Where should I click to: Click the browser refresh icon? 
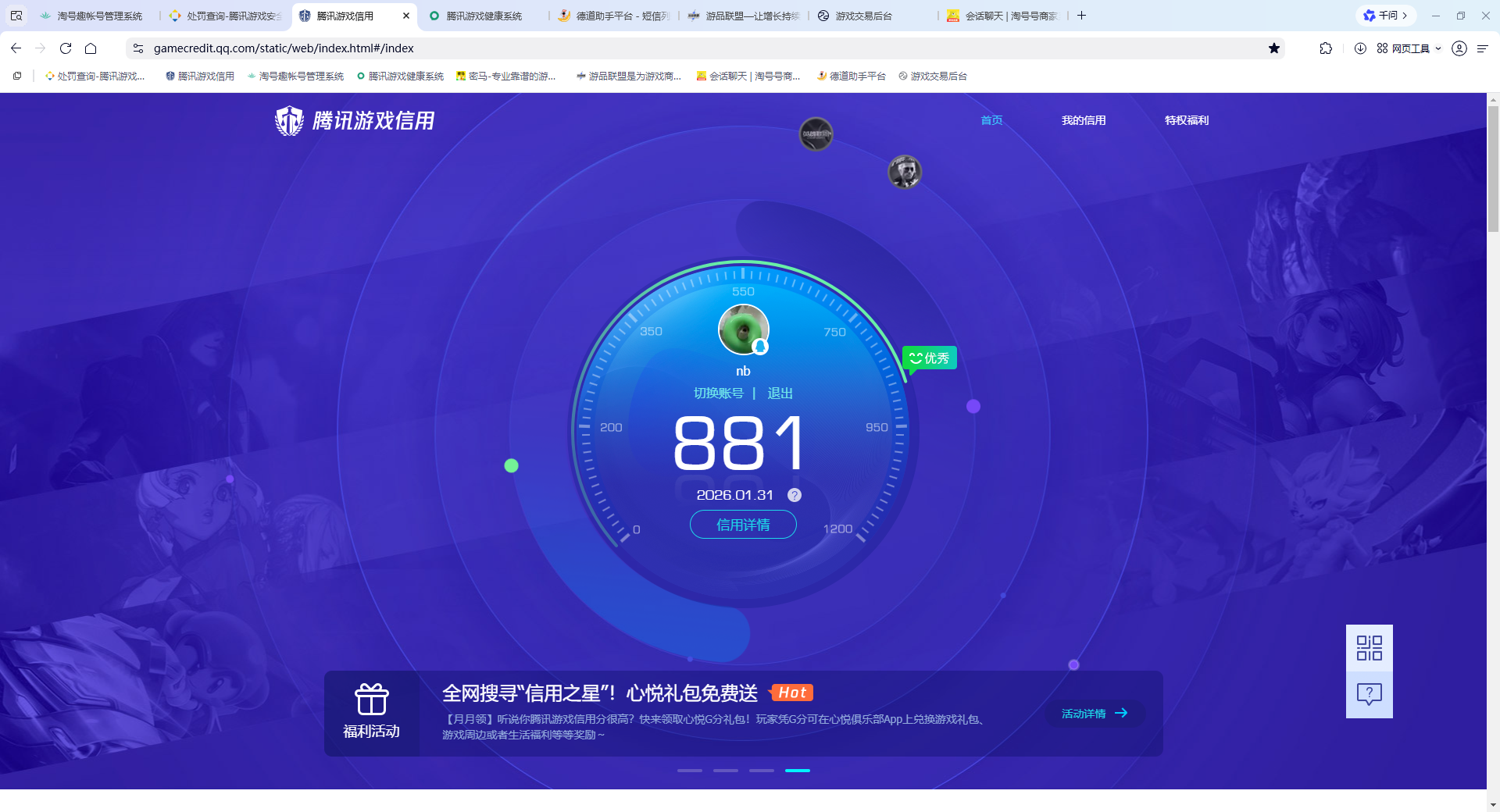(x=66, y=48)
